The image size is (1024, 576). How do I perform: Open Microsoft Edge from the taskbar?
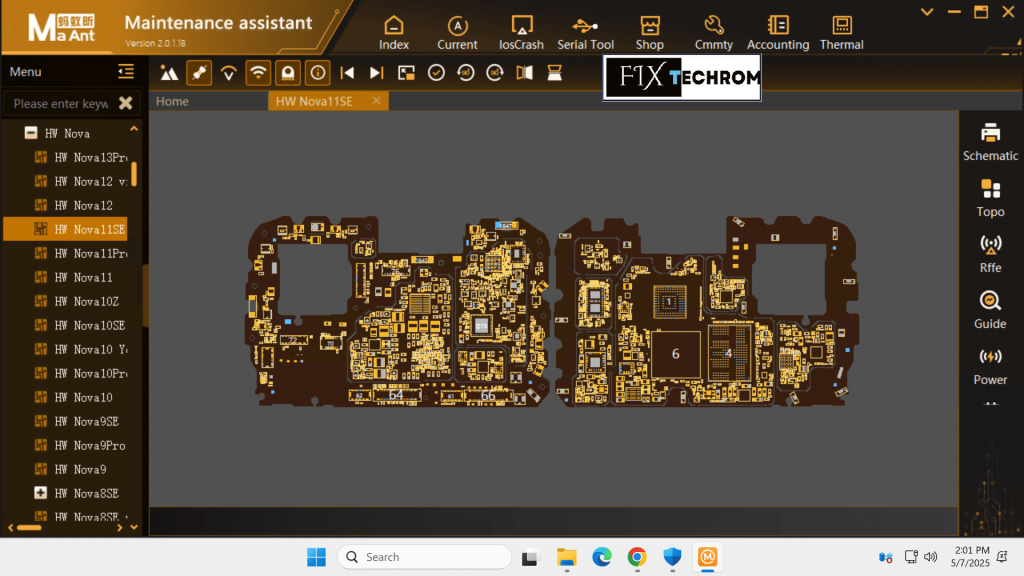[x=601, y=557]
